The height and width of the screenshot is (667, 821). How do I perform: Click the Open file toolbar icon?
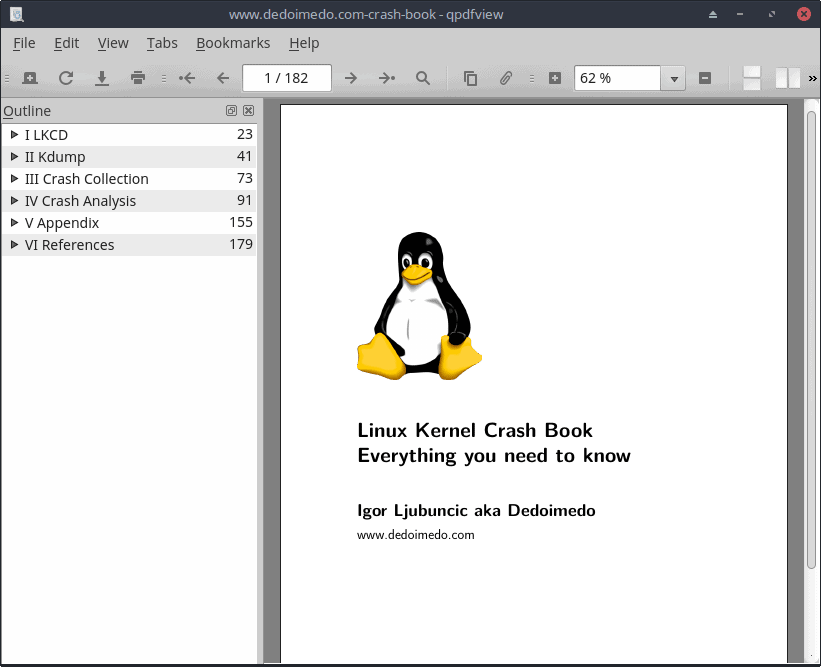tap(30, 78)
